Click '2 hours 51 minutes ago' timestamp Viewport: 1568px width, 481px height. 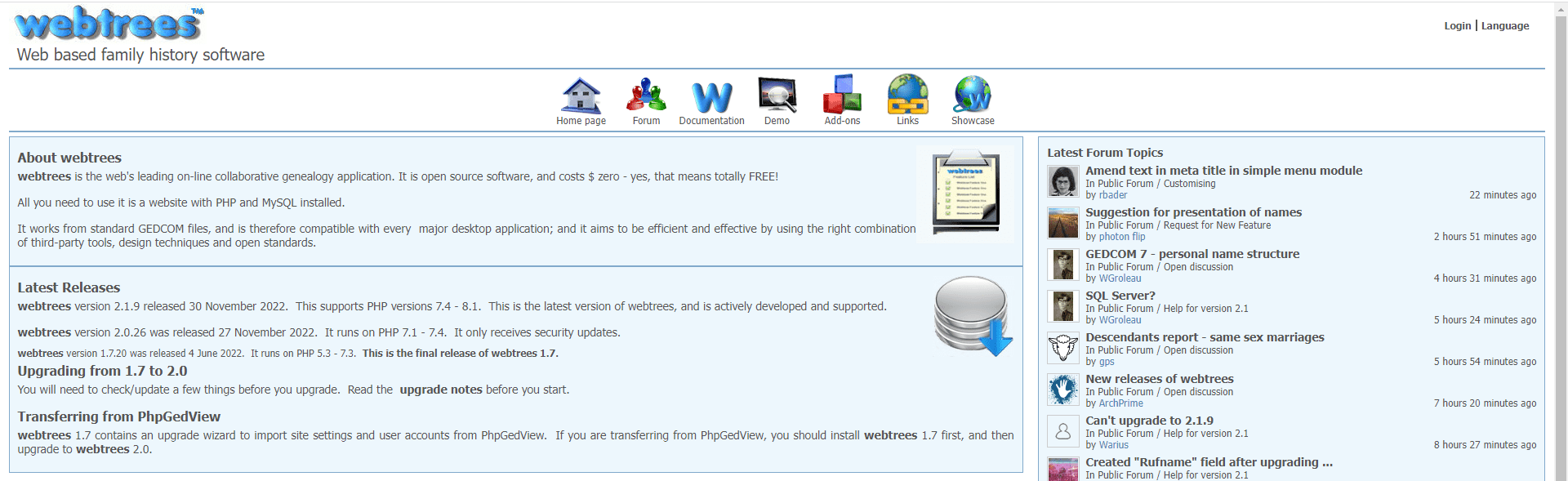[1486, 237]
